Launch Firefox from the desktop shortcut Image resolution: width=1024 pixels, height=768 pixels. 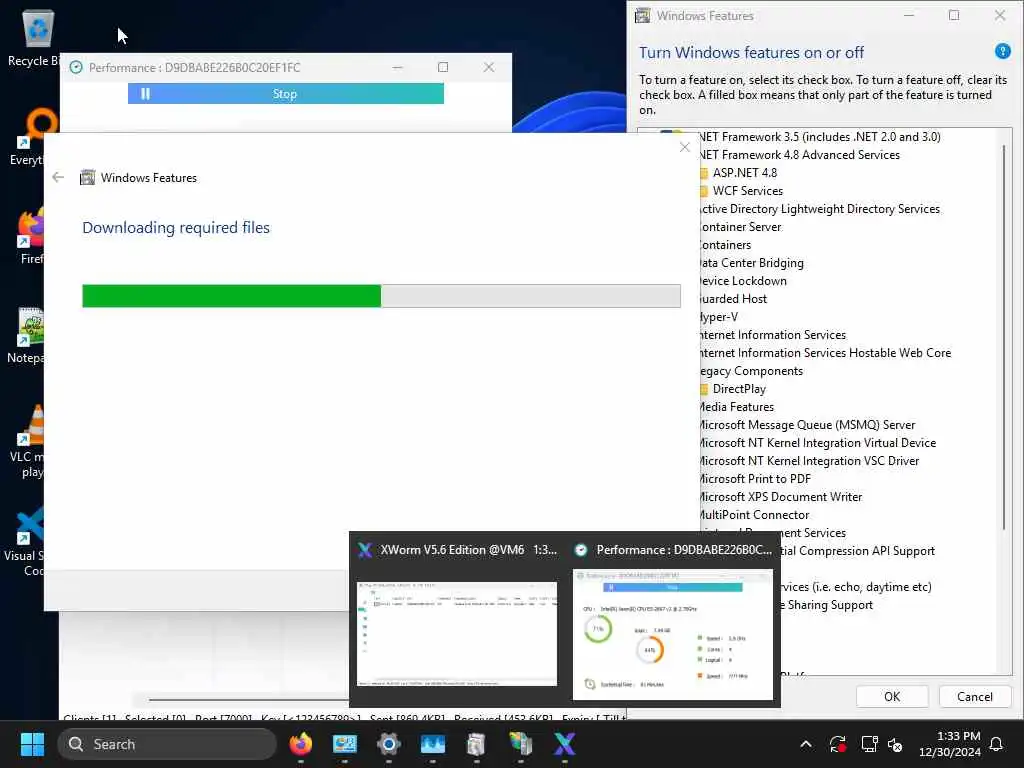tap(30, 236)
